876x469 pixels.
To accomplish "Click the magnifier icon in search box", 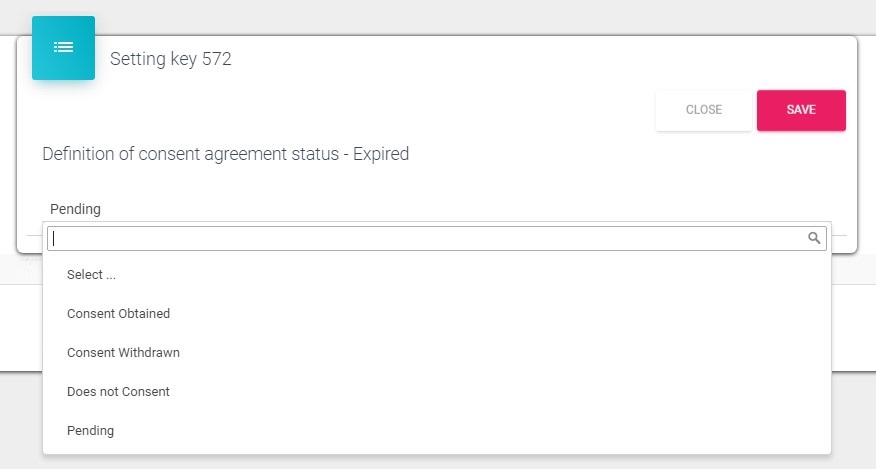I will (x=814, y=238).
